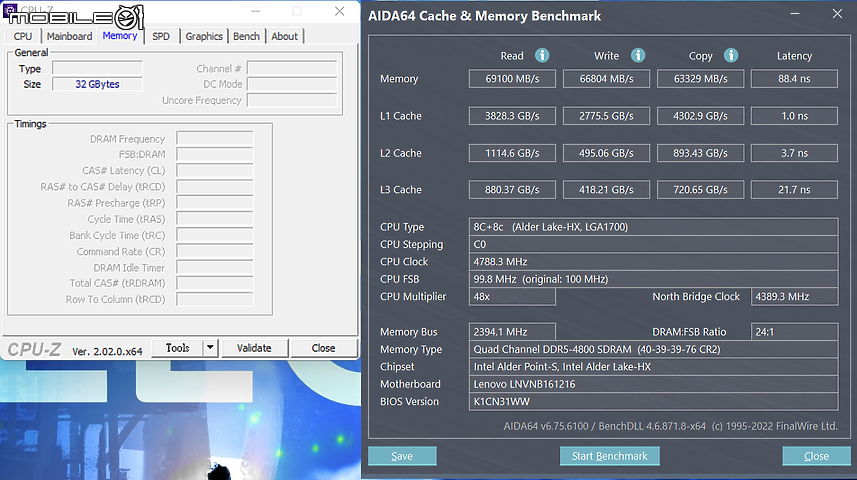
Task: Click the CPU-Z Close button
Action: 324,348
